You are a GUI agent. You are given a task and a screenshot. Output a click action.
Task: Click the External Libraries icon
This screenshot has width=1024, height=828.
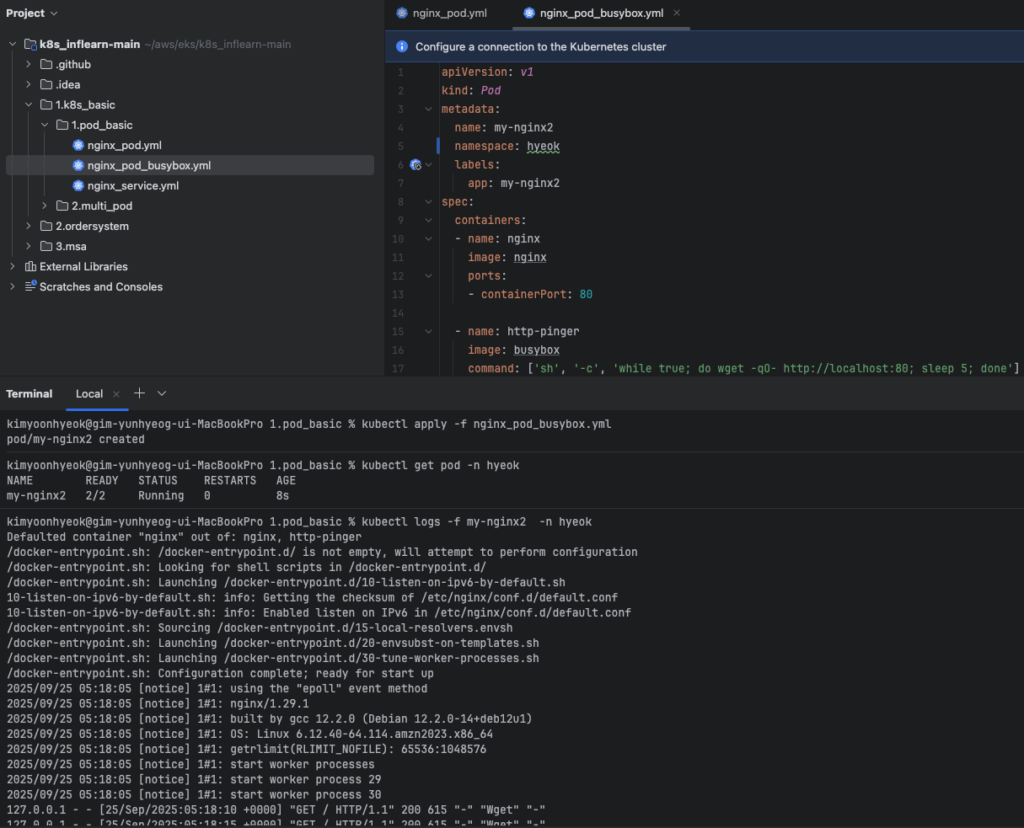(x=29, y=267)
